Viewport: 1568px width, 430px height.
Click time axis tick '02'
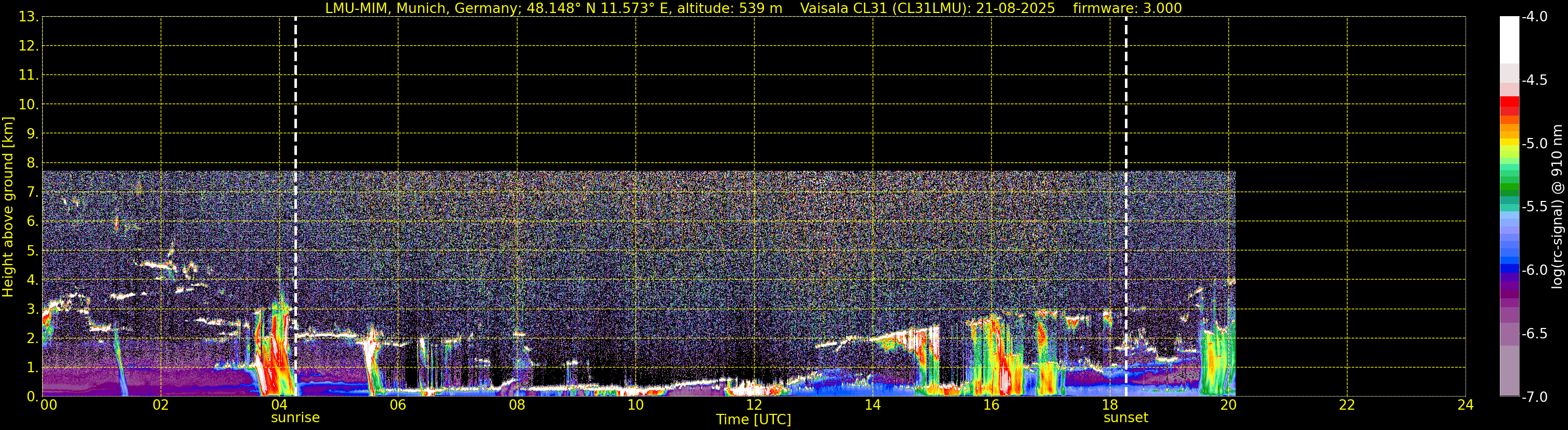161,405
